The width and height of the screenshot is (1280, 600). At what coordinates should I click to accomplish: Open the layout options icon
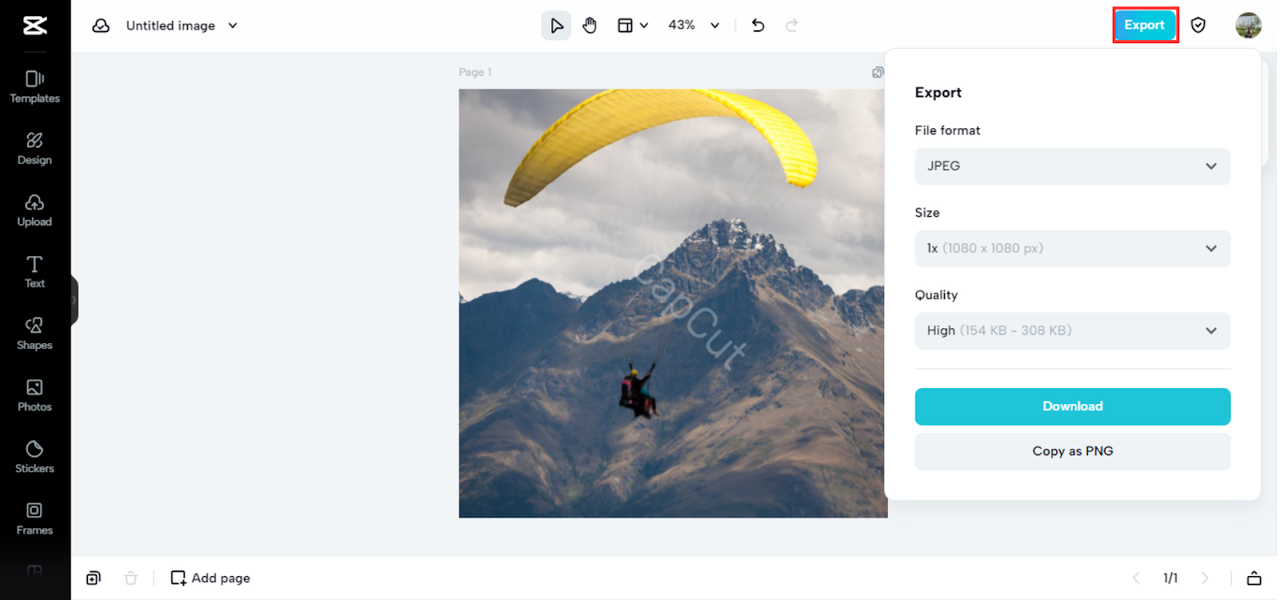click(x=625, y=26)
